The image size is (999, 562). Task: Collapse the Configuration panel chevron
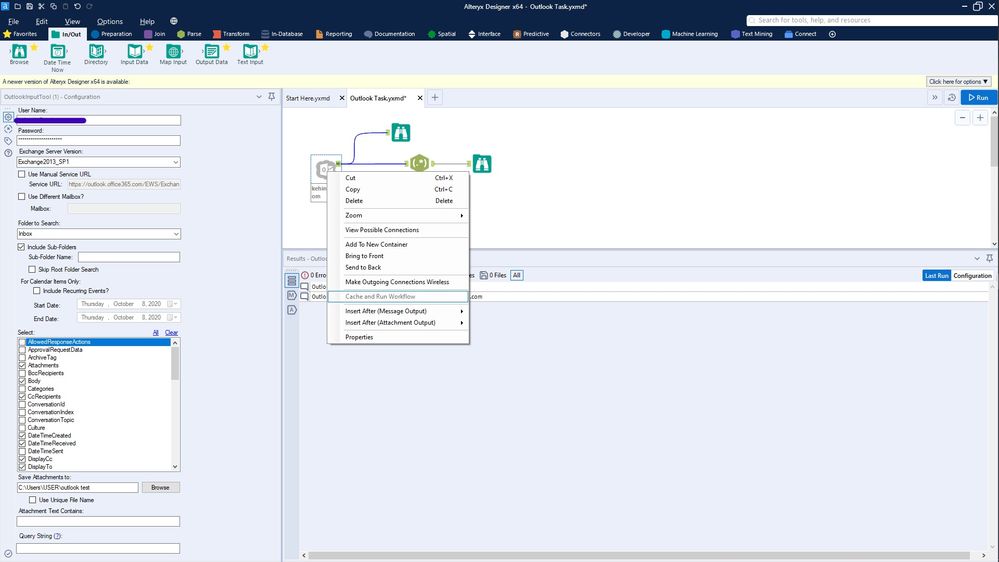point(259,97)
